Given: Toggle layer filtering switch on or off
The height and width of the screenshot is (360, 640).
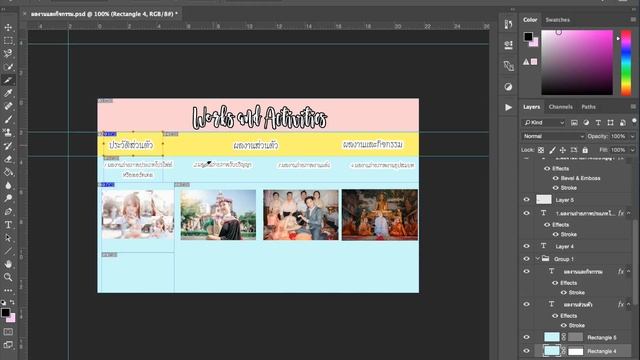Looking at the screenshot, I should click(634, 121).
